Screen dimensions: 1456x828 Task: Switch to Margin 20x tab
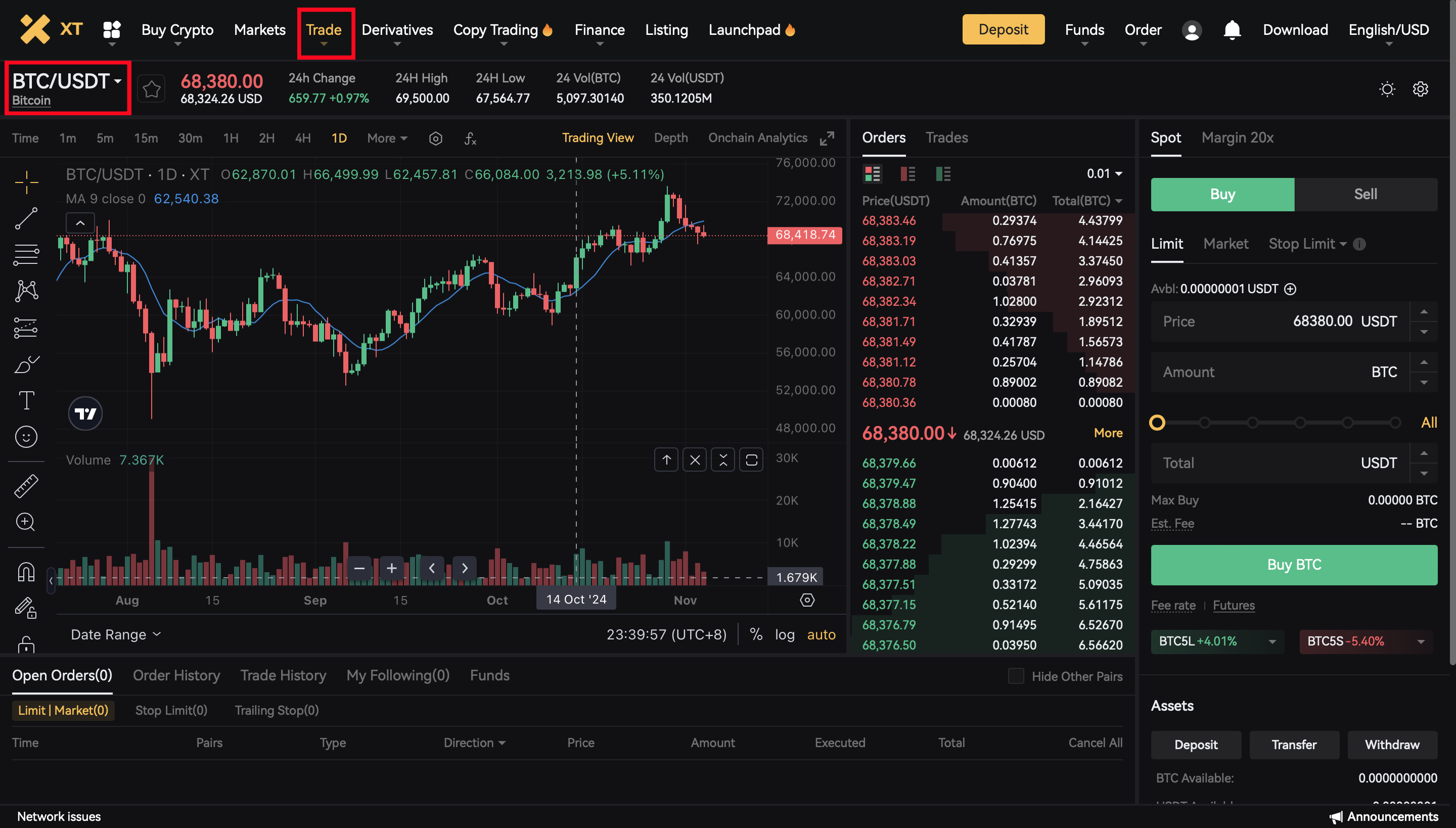[x=1237, y=137]
